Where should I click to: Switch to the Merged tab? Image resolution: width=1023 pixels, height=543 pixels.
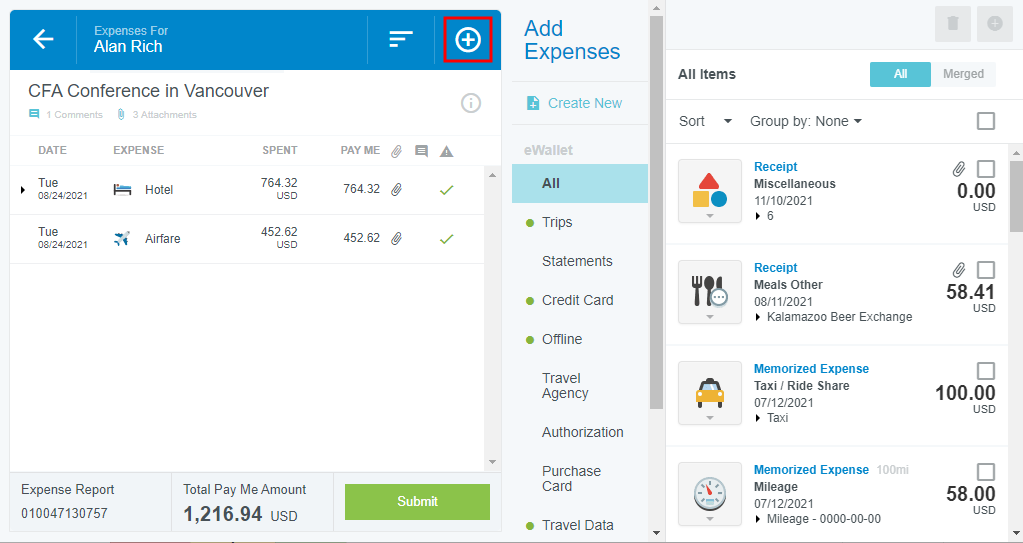(963, 74)
